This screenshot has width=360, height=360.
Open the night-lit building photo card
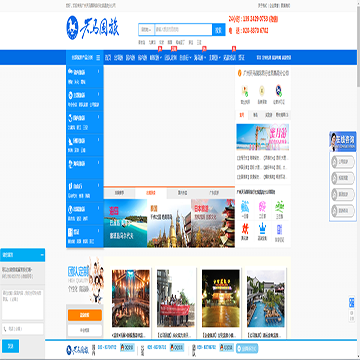coord(221,298)
